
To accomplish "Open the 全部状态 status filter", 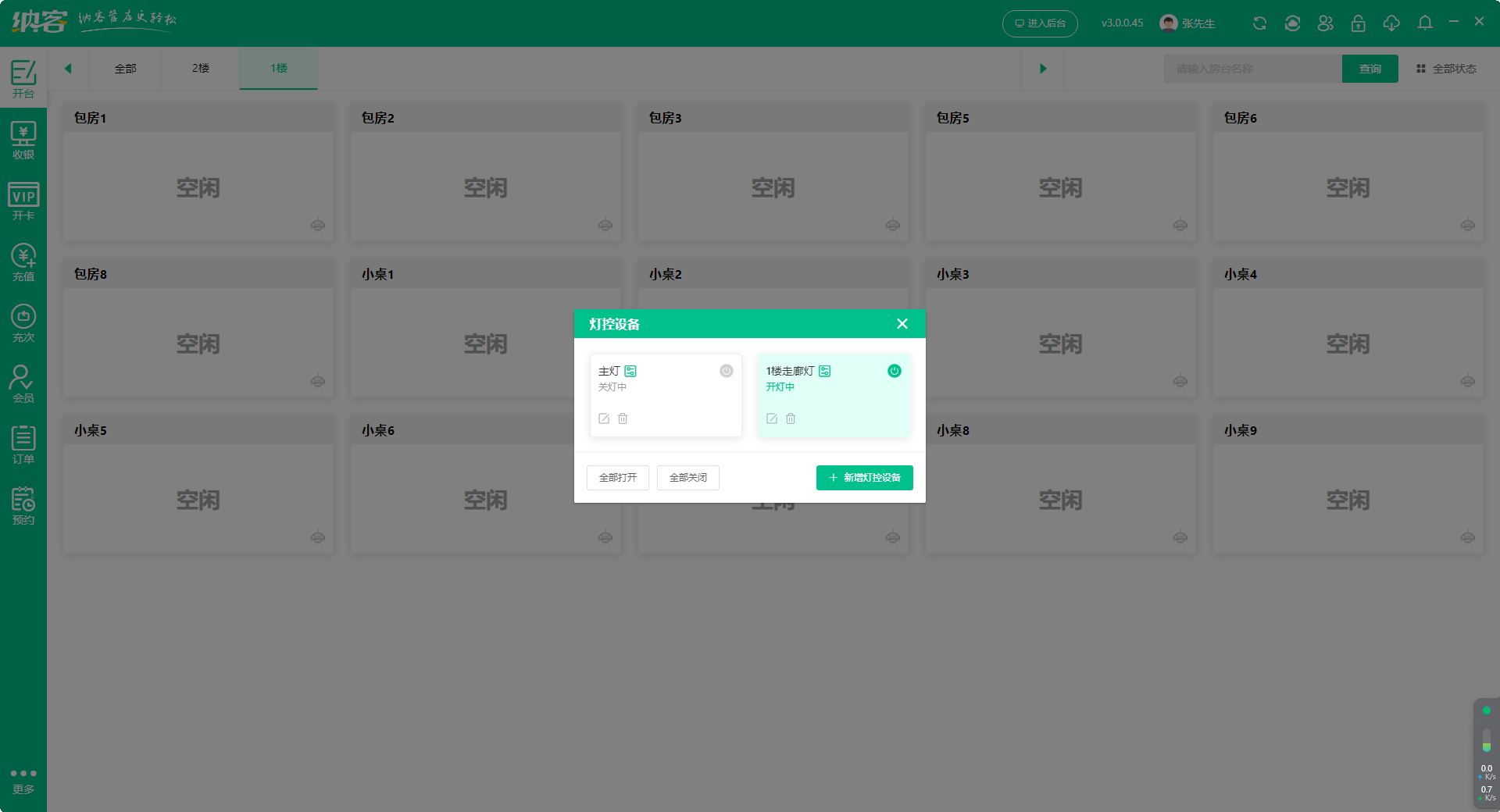I will pos(1447,69).
